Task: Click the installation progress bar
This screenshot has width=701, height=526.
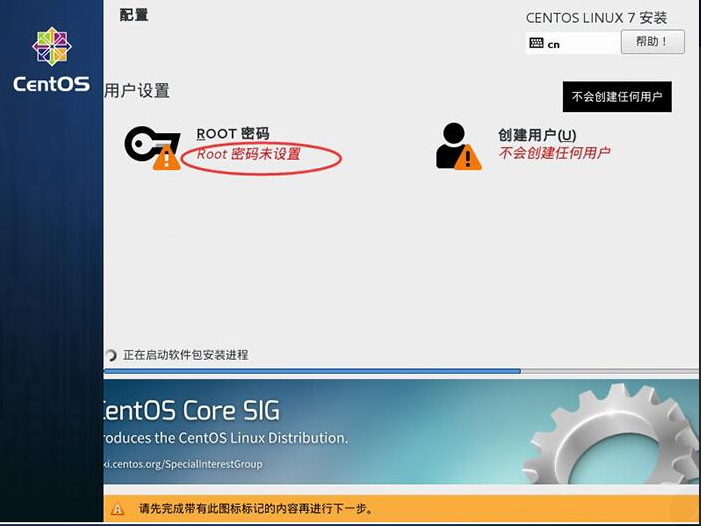Action: [x=401, y=371]
